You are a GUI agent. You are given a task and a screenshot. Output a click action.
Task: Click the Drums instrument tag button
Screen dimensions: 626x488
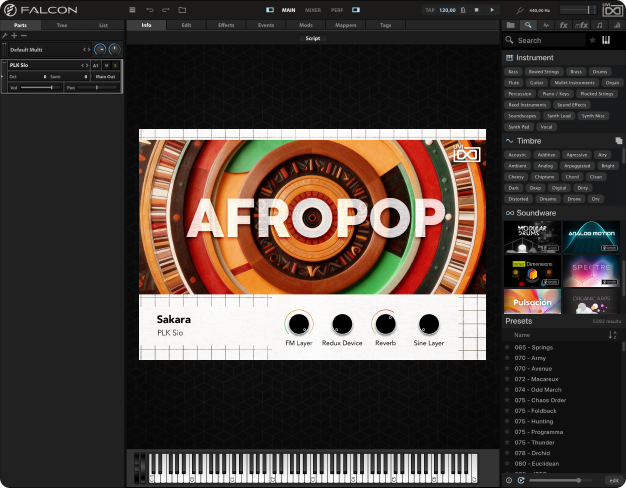coord(600,72)
